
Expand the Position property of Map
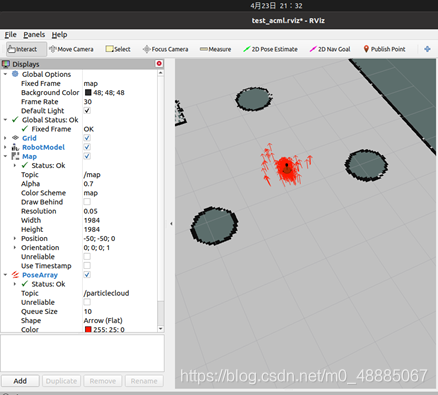[x=15, y=238]
